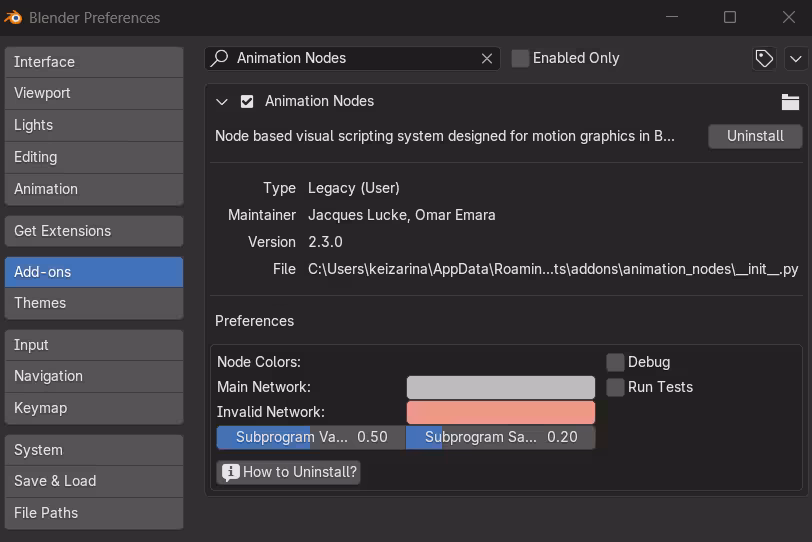Open the add-on tags filter icon
812x542 pixels.
coord(764,58)
